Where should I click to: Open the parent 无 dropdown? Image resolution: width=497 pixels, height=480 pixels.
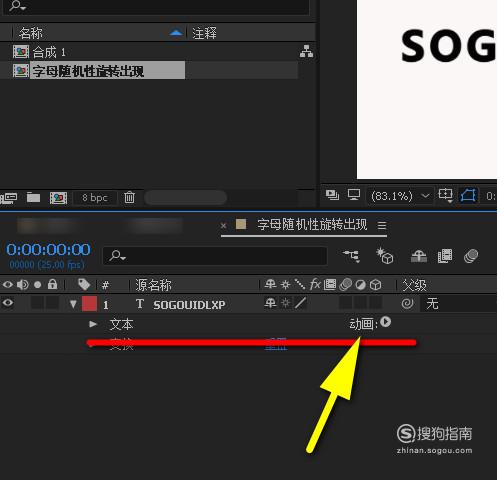click(x=458, y=304)
